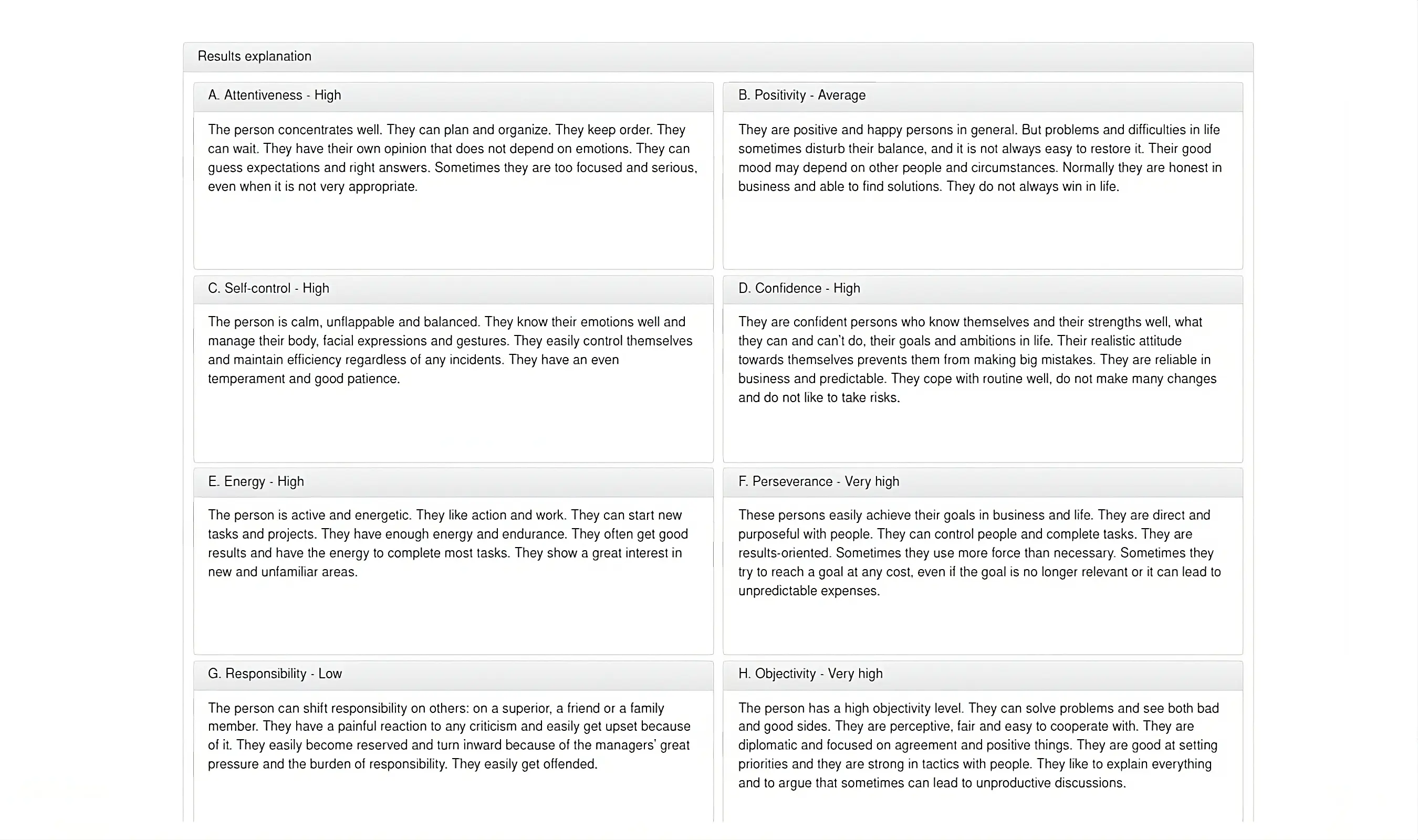Click the words "unpredictable expenses."
Screen dimensions: 1418x840
(x=809, y=591)
